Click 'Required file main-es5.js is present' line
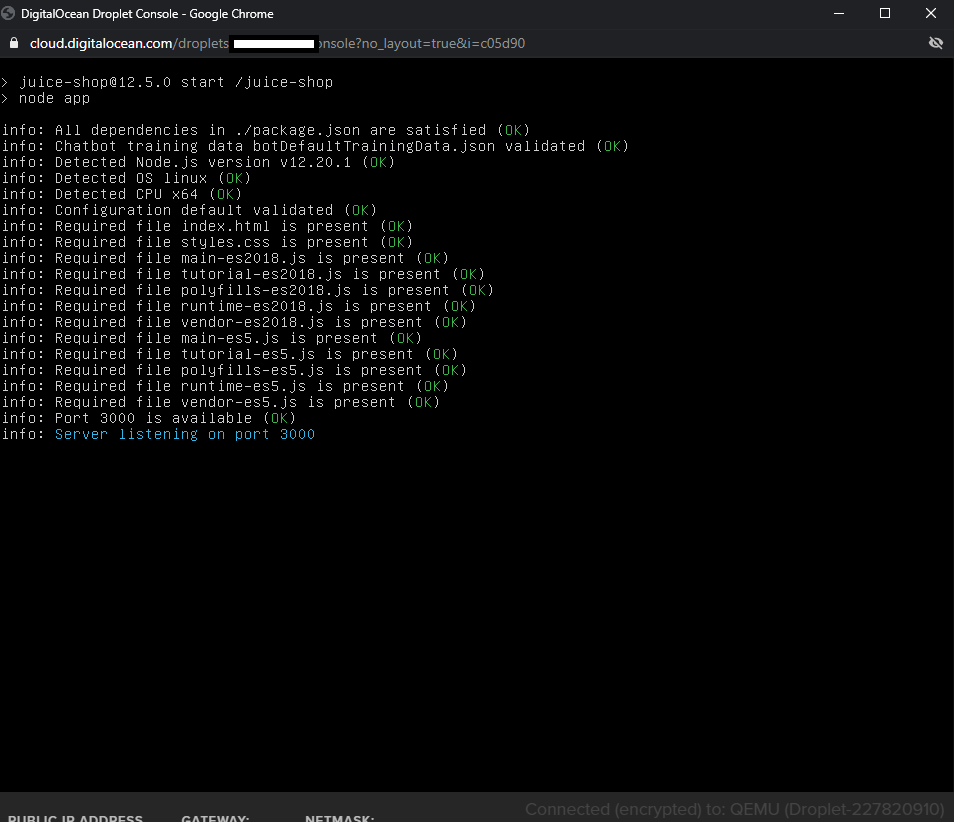Viewport: 954px width, 822px height. [212, 338]
